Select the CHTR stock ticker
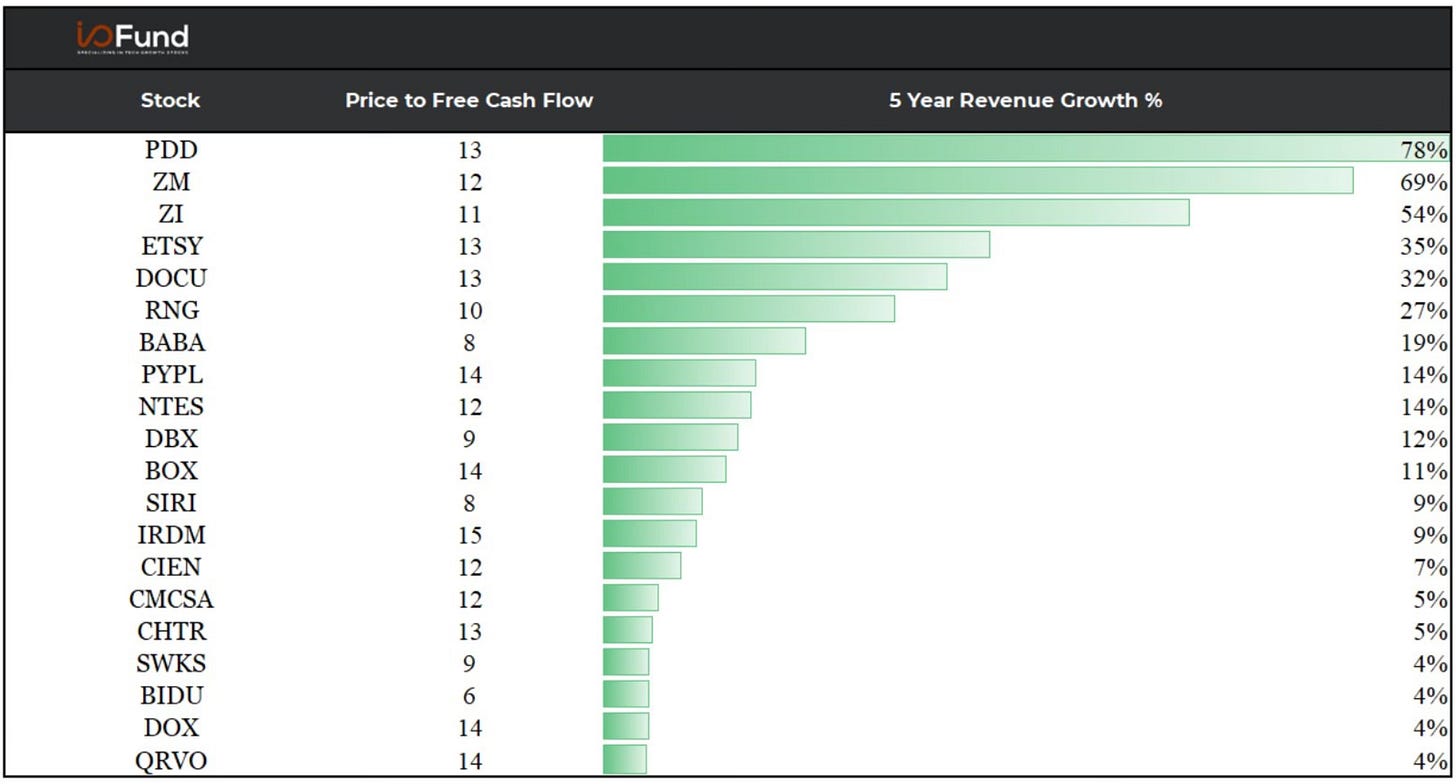This screenshot has width=1456, height=784. 171,630
